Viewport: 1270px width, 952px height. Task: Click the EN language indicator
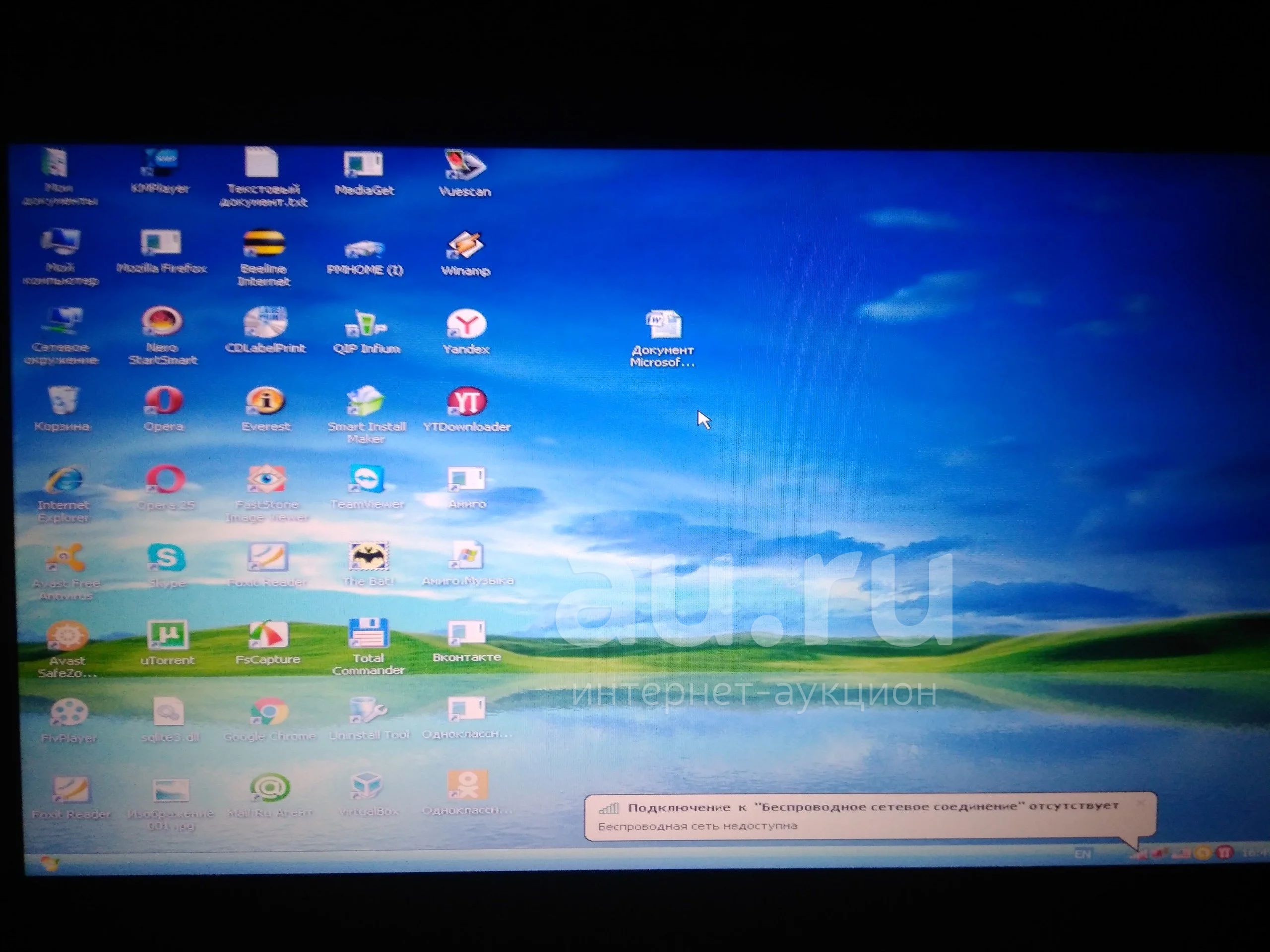click(1082, 854)
